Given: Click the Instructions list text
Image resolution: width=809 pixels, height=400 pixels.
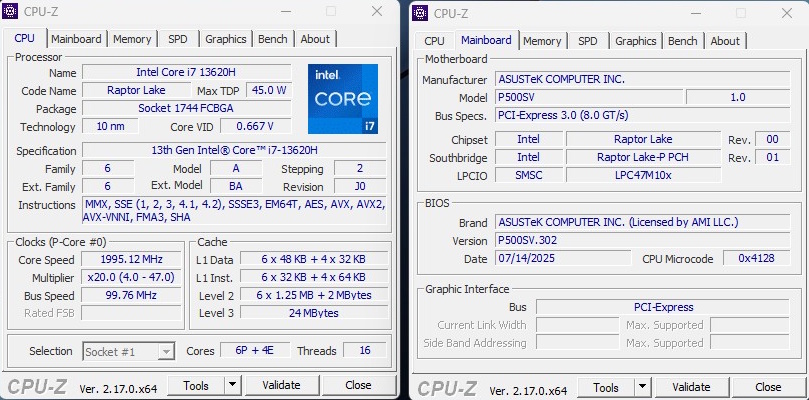Looking at the screenshot, I should (x=234, y=211).
